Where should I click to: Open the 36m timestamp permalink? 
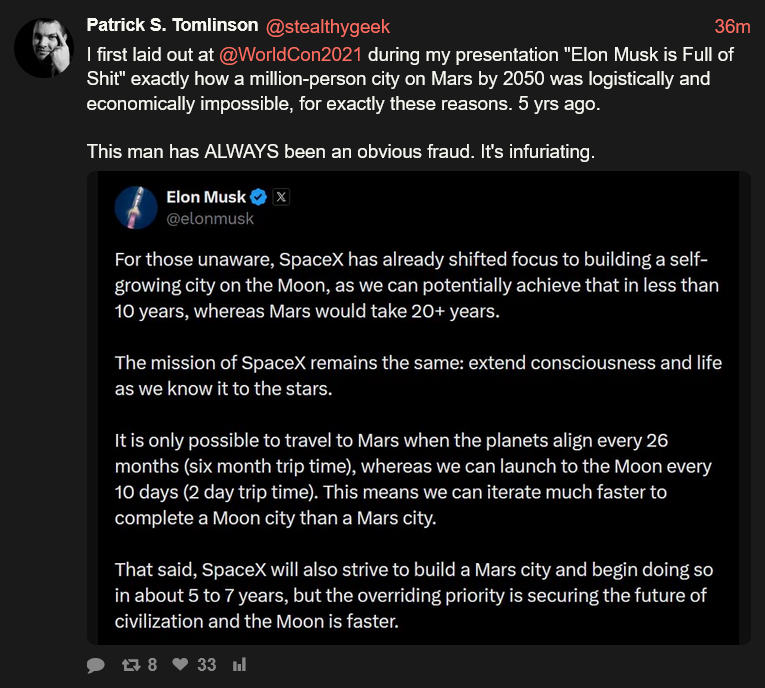point(732,27)
